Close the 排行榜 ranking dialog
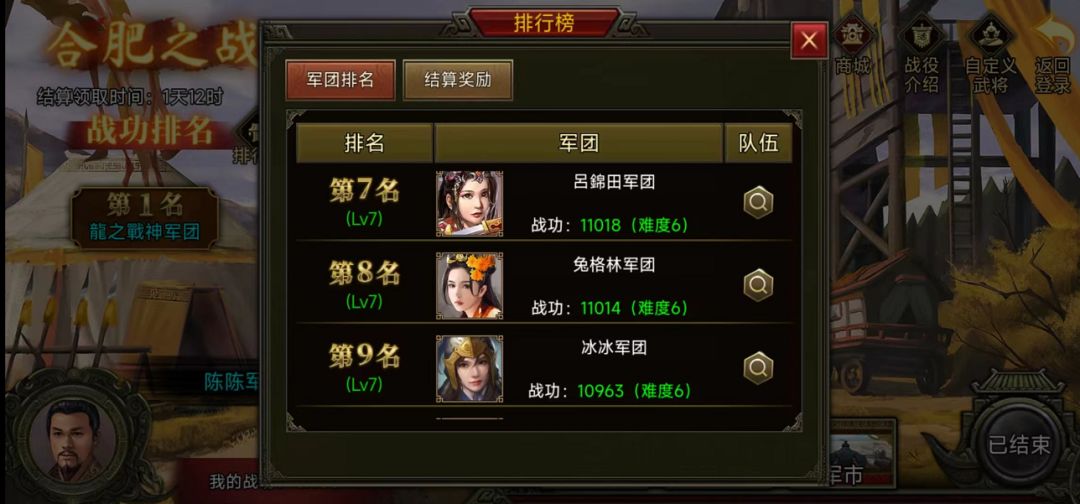 [809, 41]
